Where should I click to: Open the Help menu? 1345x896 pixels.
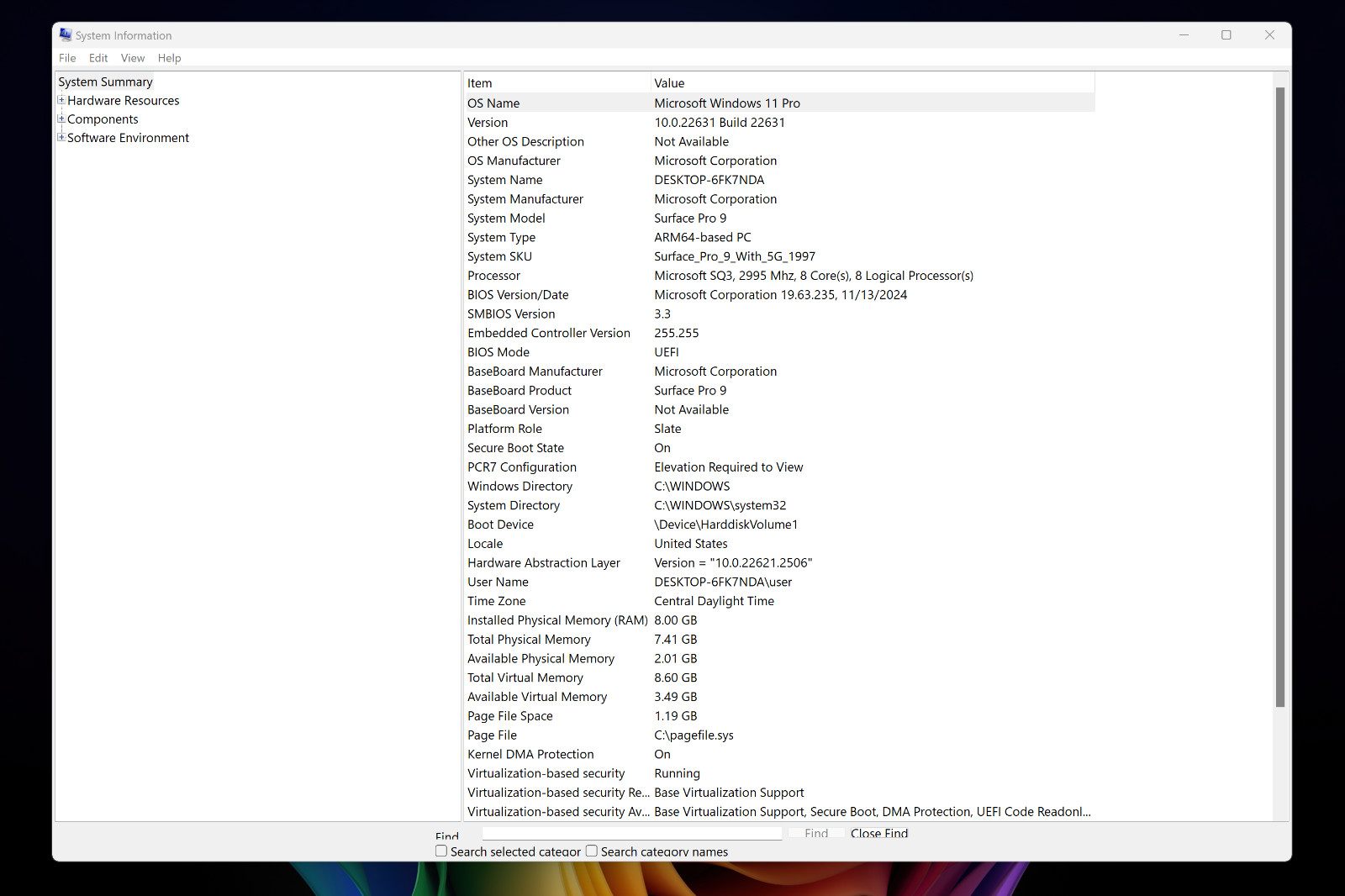tap(170, 58)
